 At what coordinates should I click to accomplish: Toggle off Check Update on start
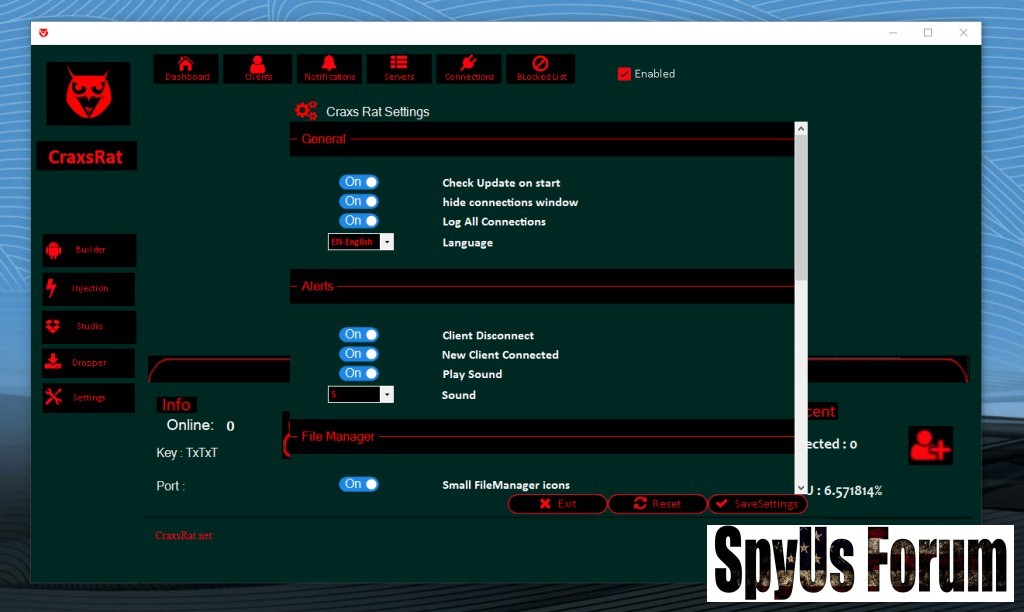359,182
